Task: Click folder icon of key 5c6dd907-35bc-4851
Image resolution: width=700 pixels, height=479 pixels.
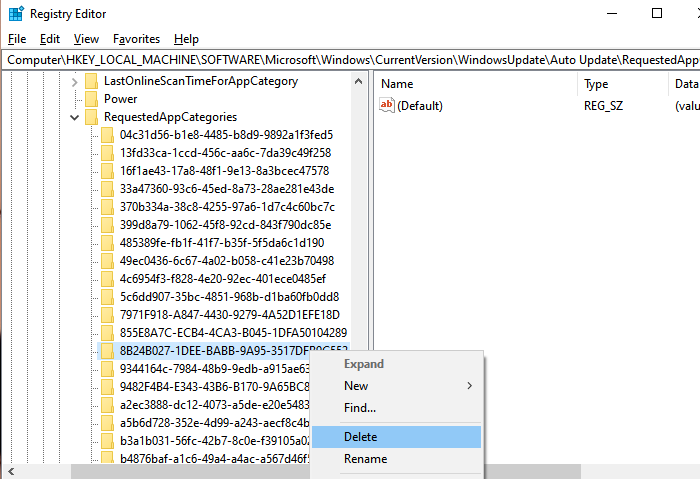Action: coord(107,297)
